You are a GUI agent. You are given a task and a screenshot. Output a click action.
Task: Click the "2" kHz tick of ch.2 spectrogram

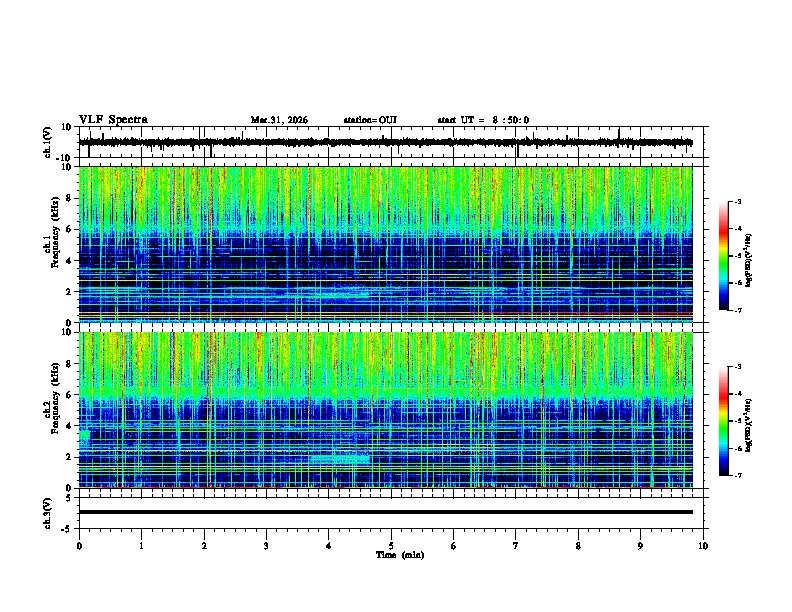[x=70, y=457]
